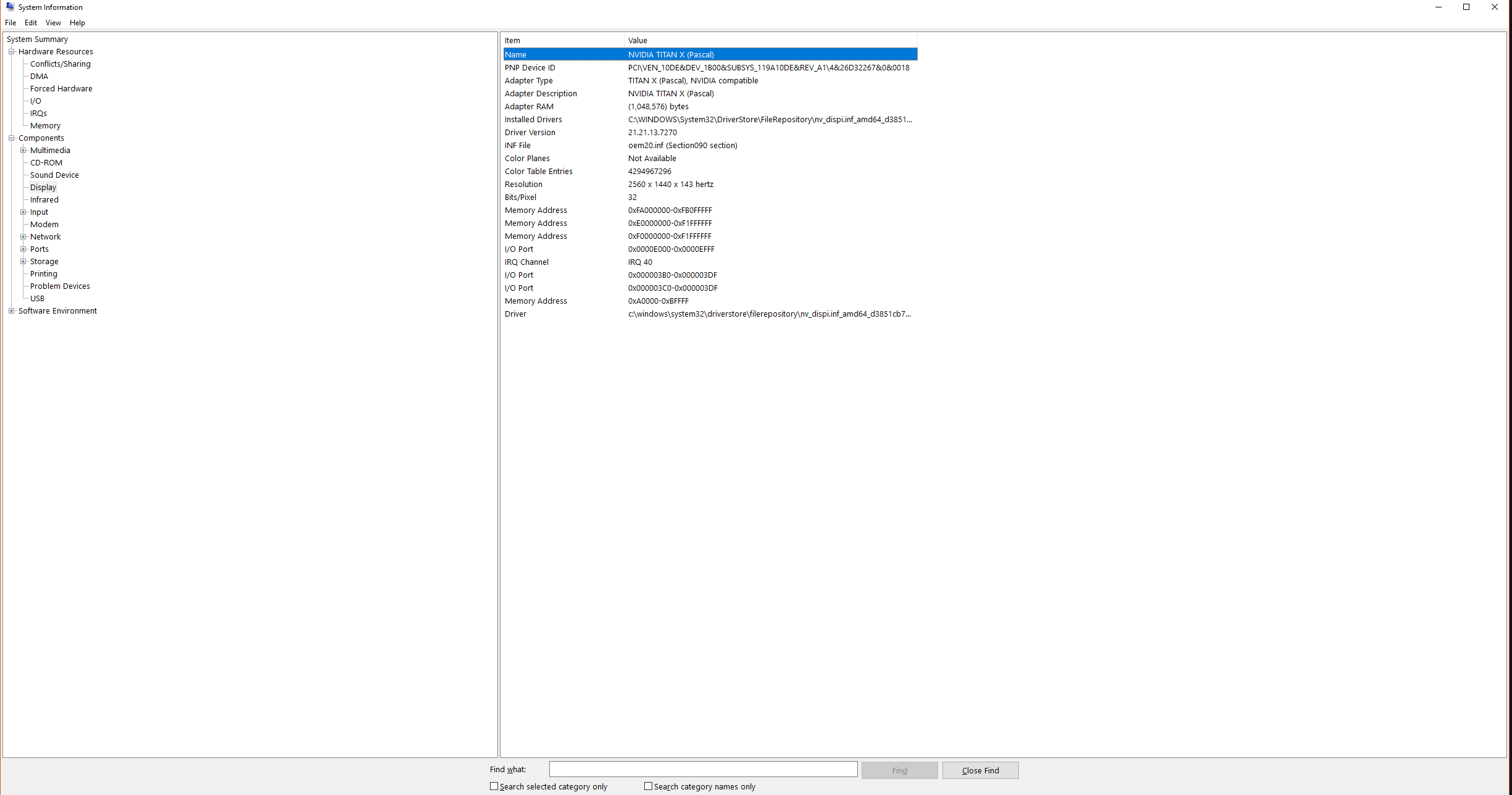This screenshot has width=1512, height=795.
Task: Expand the Ports node
Action: click(x=23, y=249)
